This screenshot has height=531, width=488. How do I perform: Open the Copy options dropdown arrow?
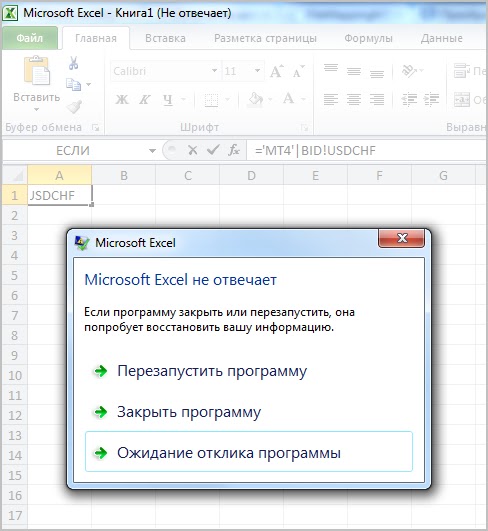89,84
